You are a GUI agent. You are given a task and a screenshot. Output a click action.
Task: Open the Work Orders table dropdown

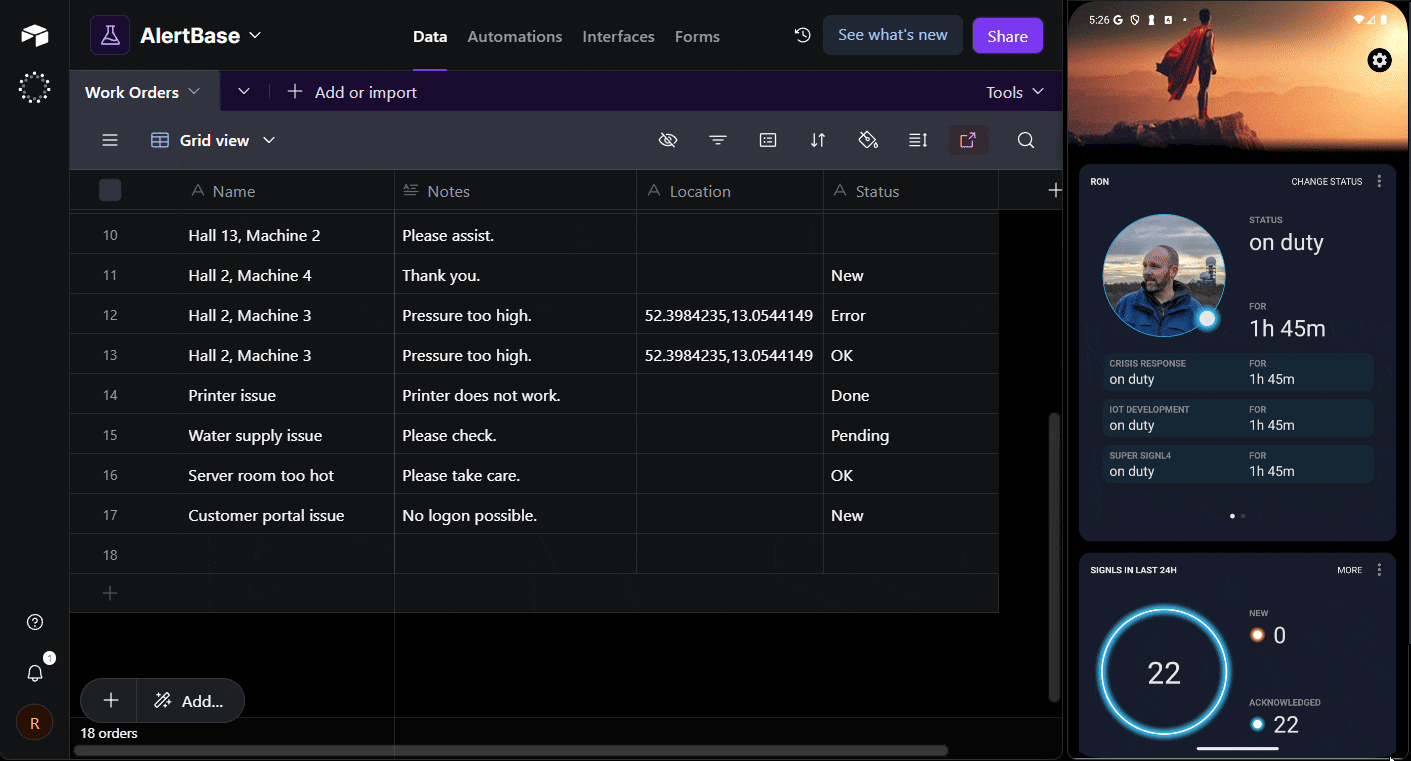(194, 91)
